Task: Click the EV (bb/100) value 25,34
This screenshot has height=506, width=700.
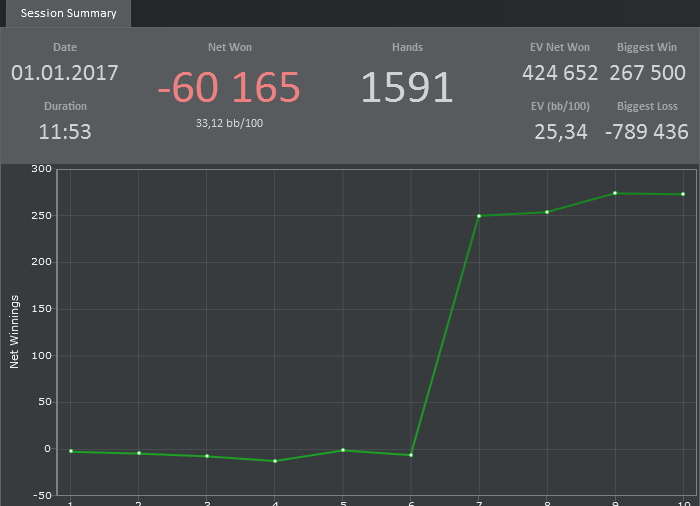Action: pos(561,132)
